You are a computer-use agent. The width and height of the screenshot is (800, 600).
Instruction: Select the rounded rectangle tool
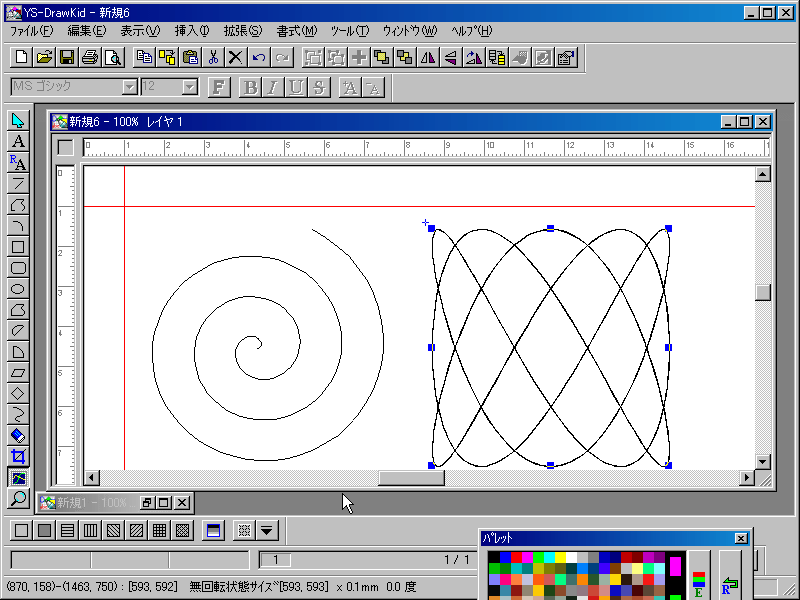click(x=18, y=268)
